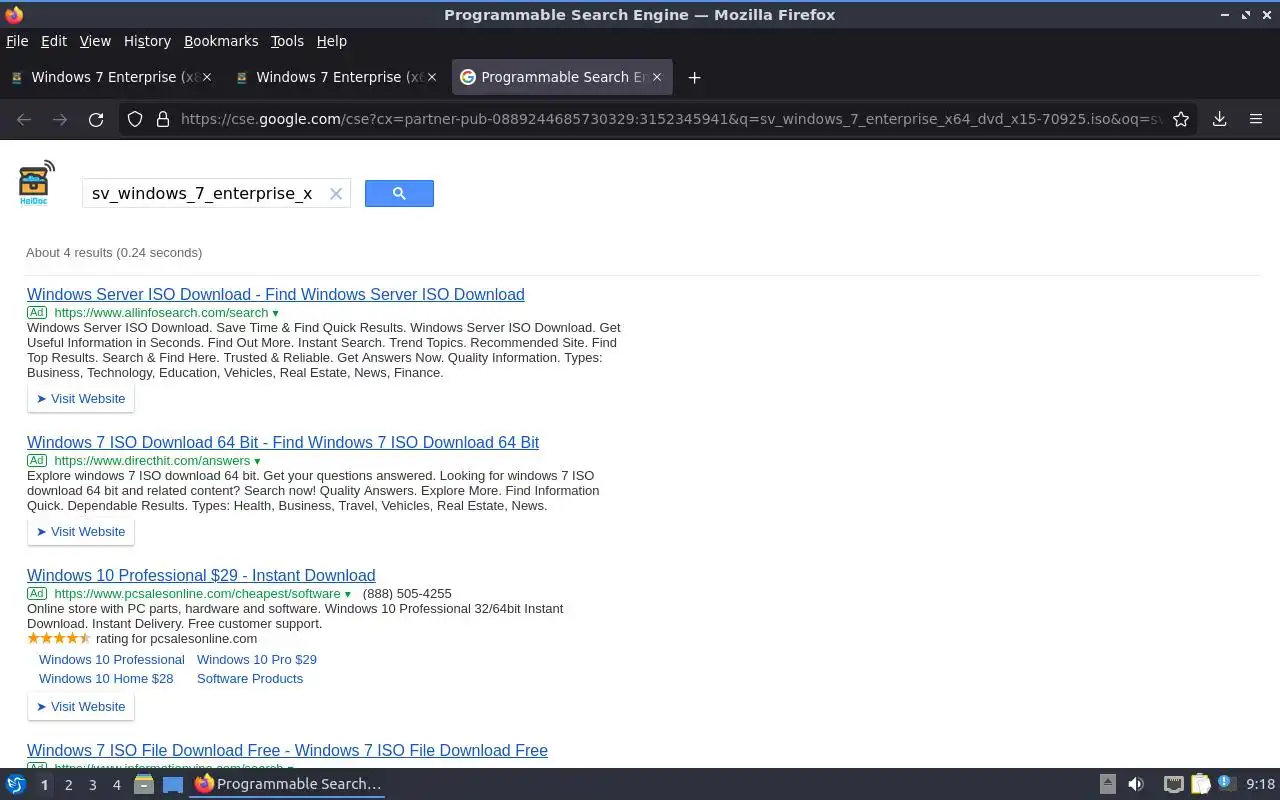The width and height of the screenshot is (1280, 800).
Task: Switch to the first Windows 7 Enterprise tab
Action: [x=110, y=77]
